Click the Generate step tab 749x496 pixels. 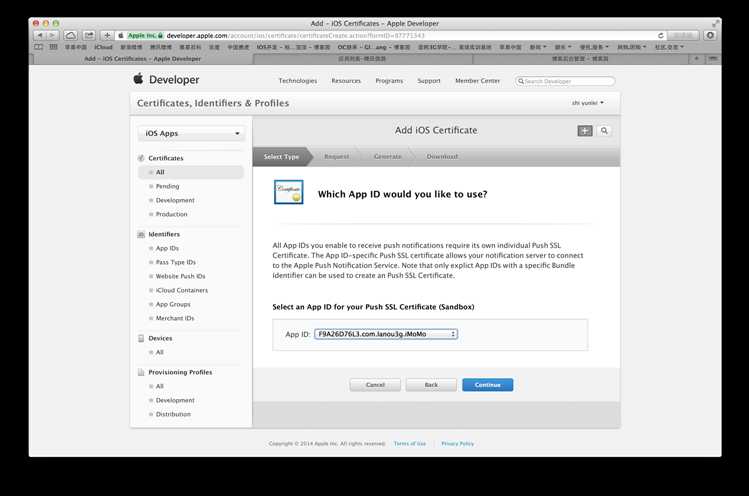click(388, 157)
